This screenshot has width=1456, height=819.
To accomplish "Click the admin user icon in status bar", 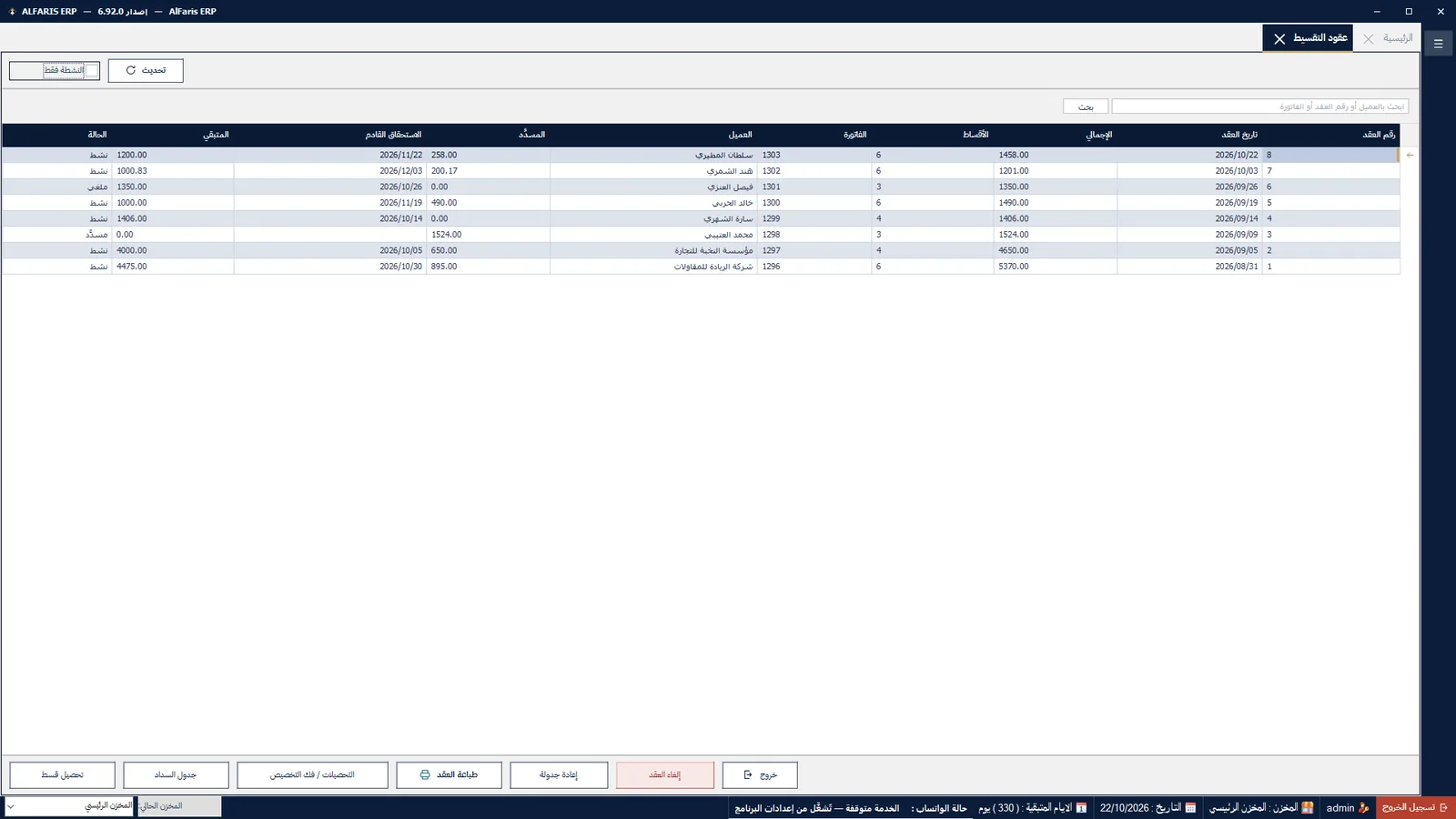I will point(1363,808).
